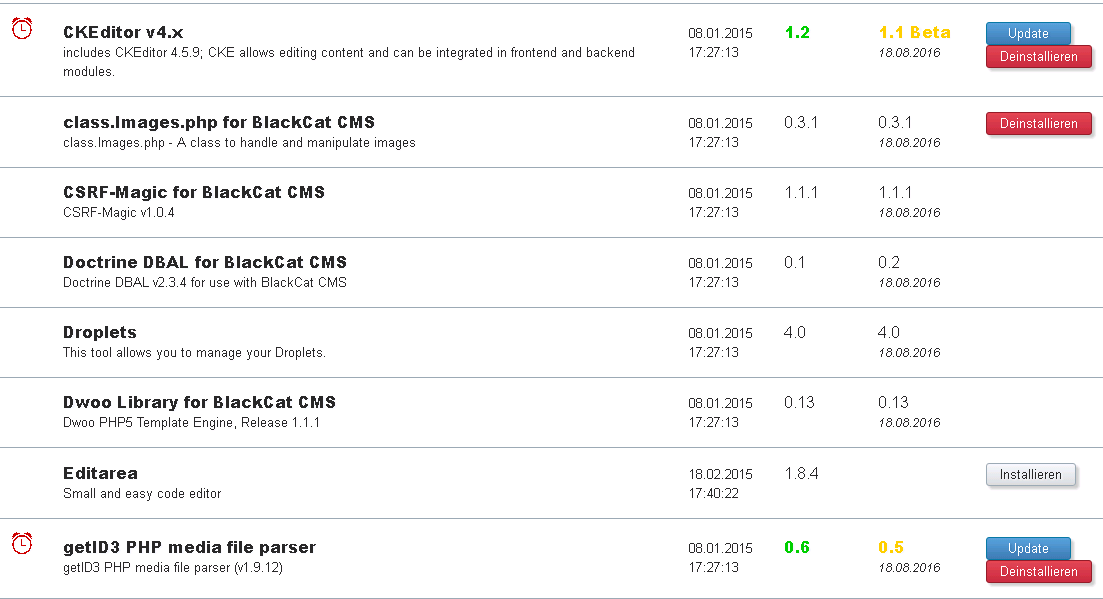The image size is (1103, 599).
Task: Open Dwoo Library for BlackCat CMS
Action: (199, 402)
